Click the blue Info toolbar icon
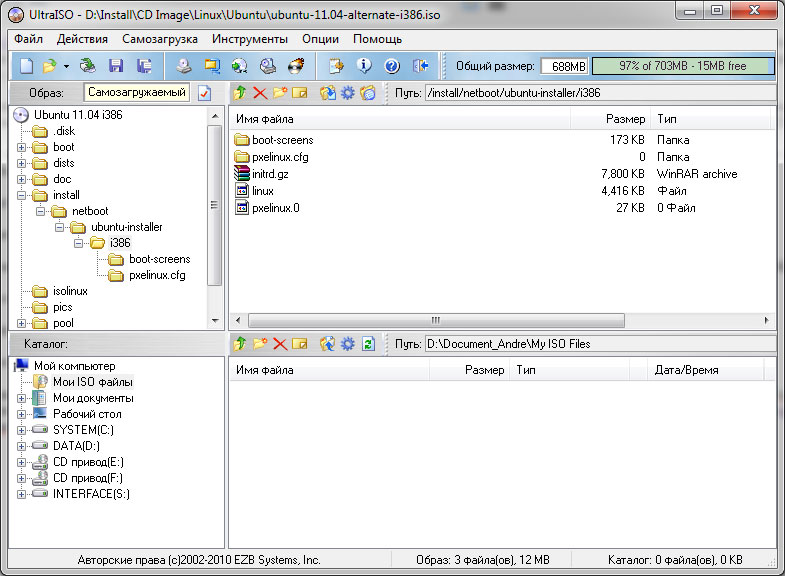This screenshot has width=785, height=576. 365,66
